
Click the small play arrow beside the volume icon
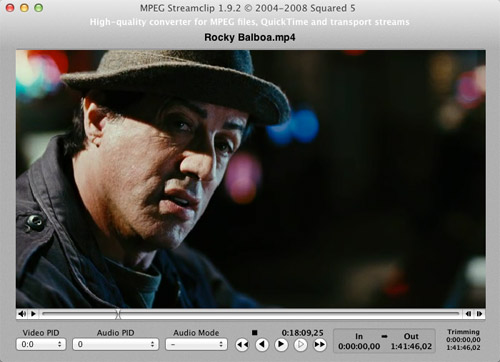pyautogui.click(x=33, y=314)
